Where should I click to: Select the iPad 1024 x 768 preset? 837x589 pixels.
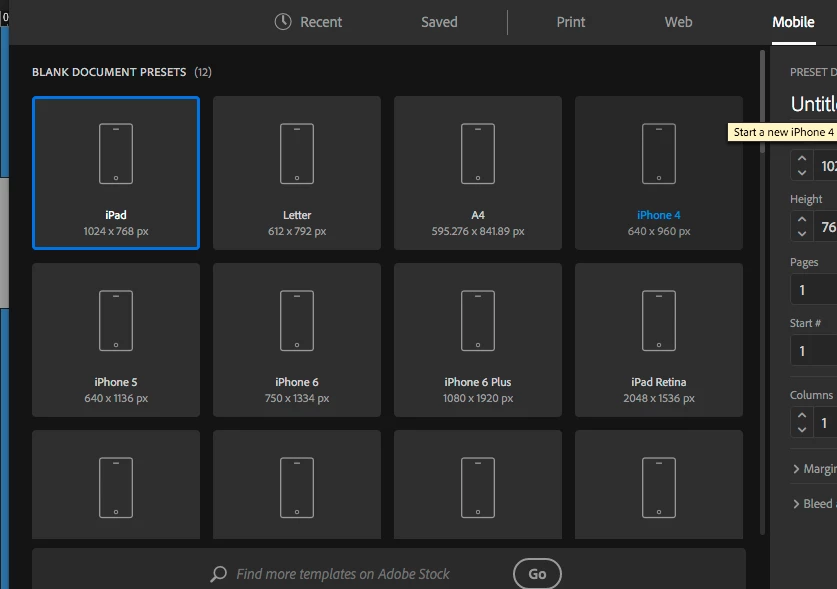tap(116, 173)
